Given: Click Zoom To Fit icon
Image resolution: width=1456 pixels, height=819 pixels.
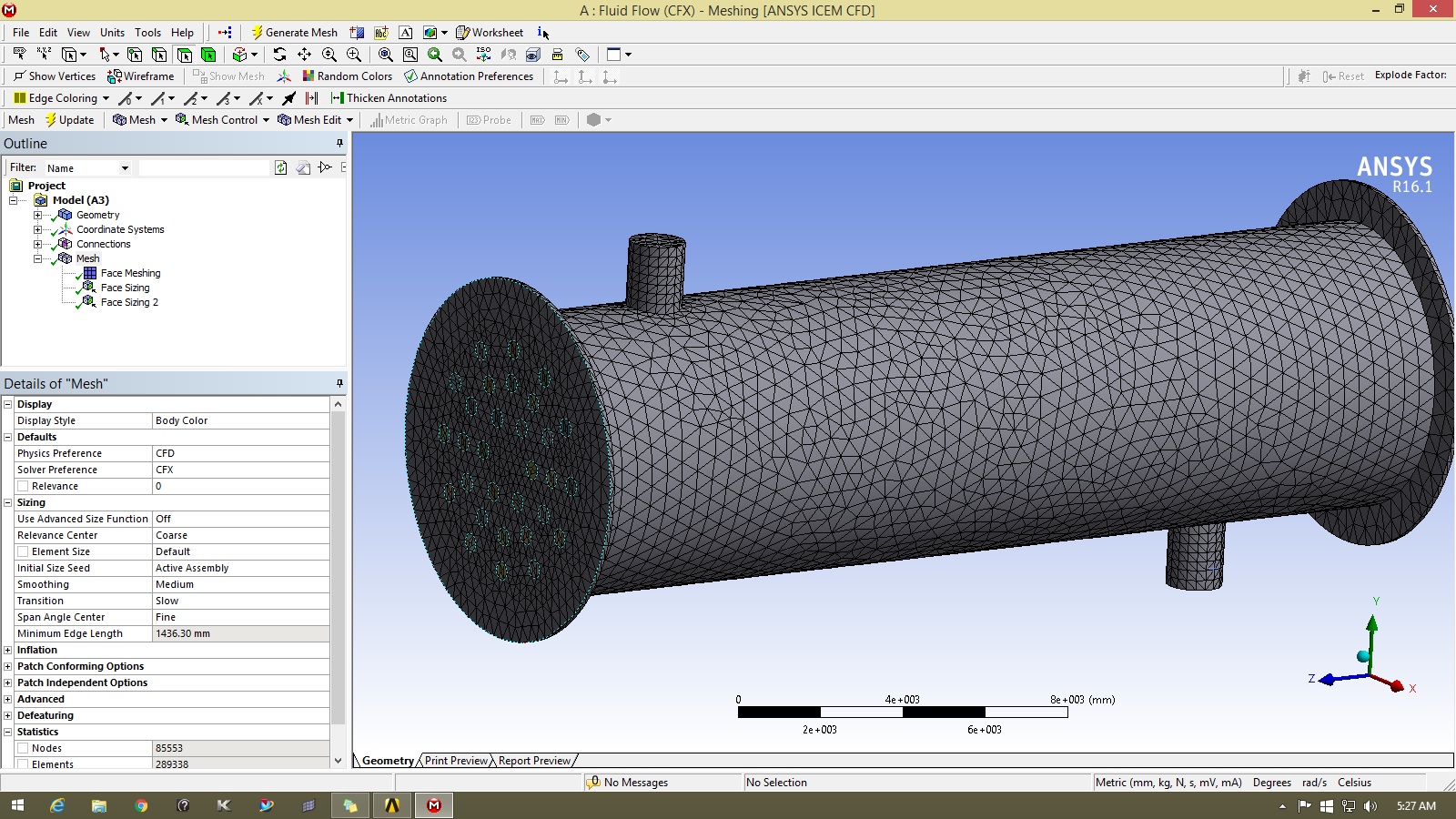Looking at the screenshot, I should tap(385, 55).
